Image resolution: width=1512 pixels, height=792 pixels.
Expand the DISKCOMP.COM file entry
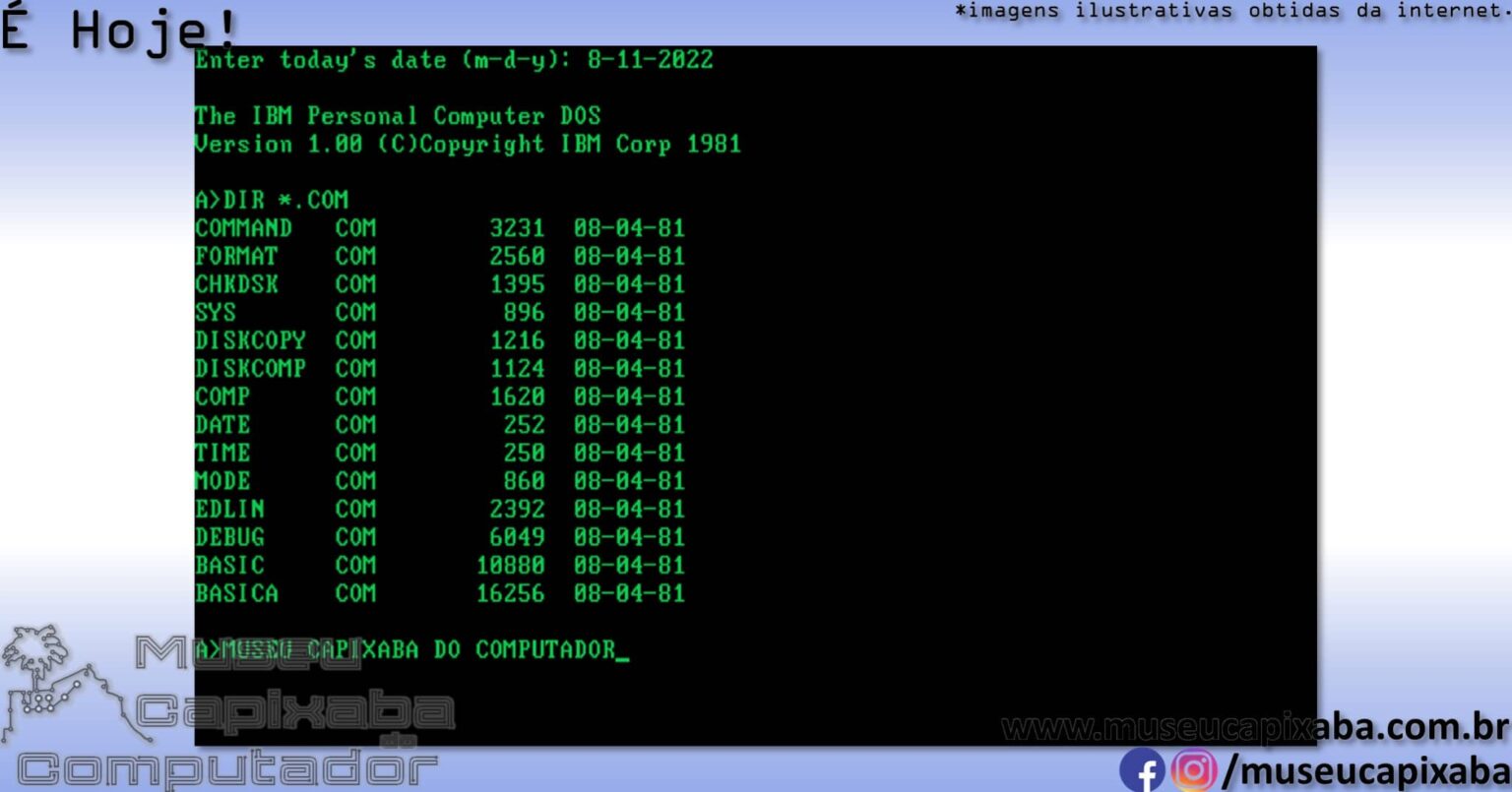(285, 368)
